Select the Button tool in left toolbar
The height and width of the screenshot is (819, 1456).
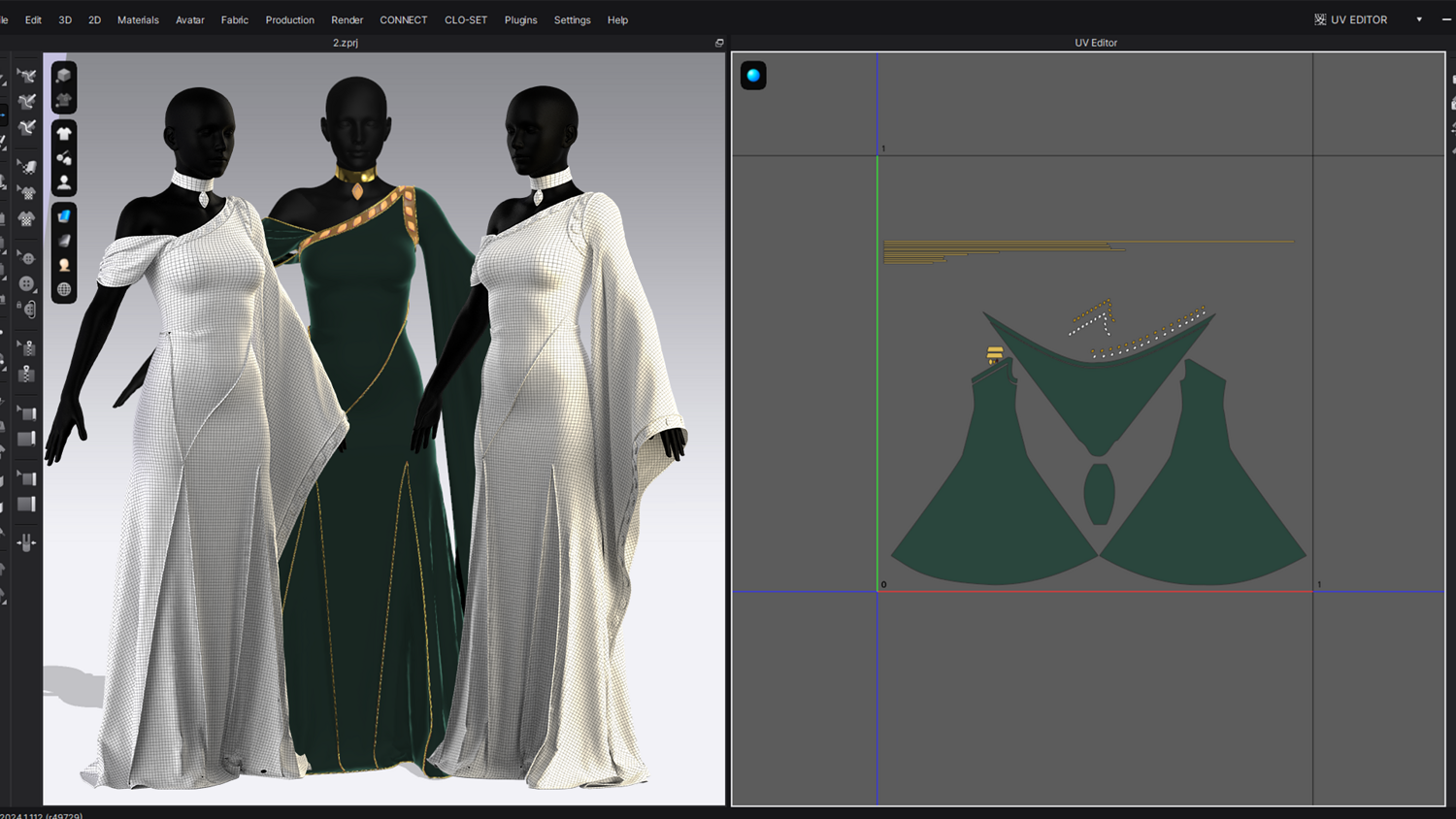coord(27,284)
